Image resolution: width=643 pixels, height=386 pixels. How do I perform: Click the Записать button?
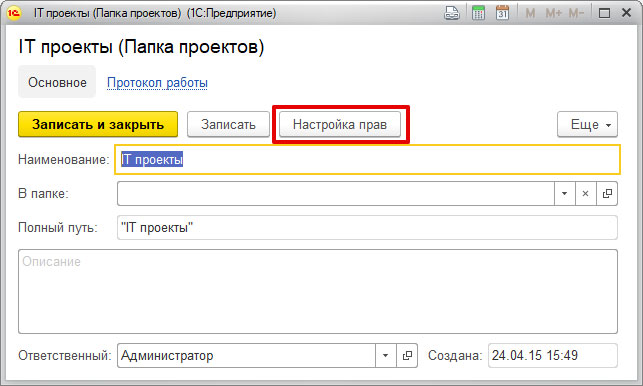tap(228, 124)
